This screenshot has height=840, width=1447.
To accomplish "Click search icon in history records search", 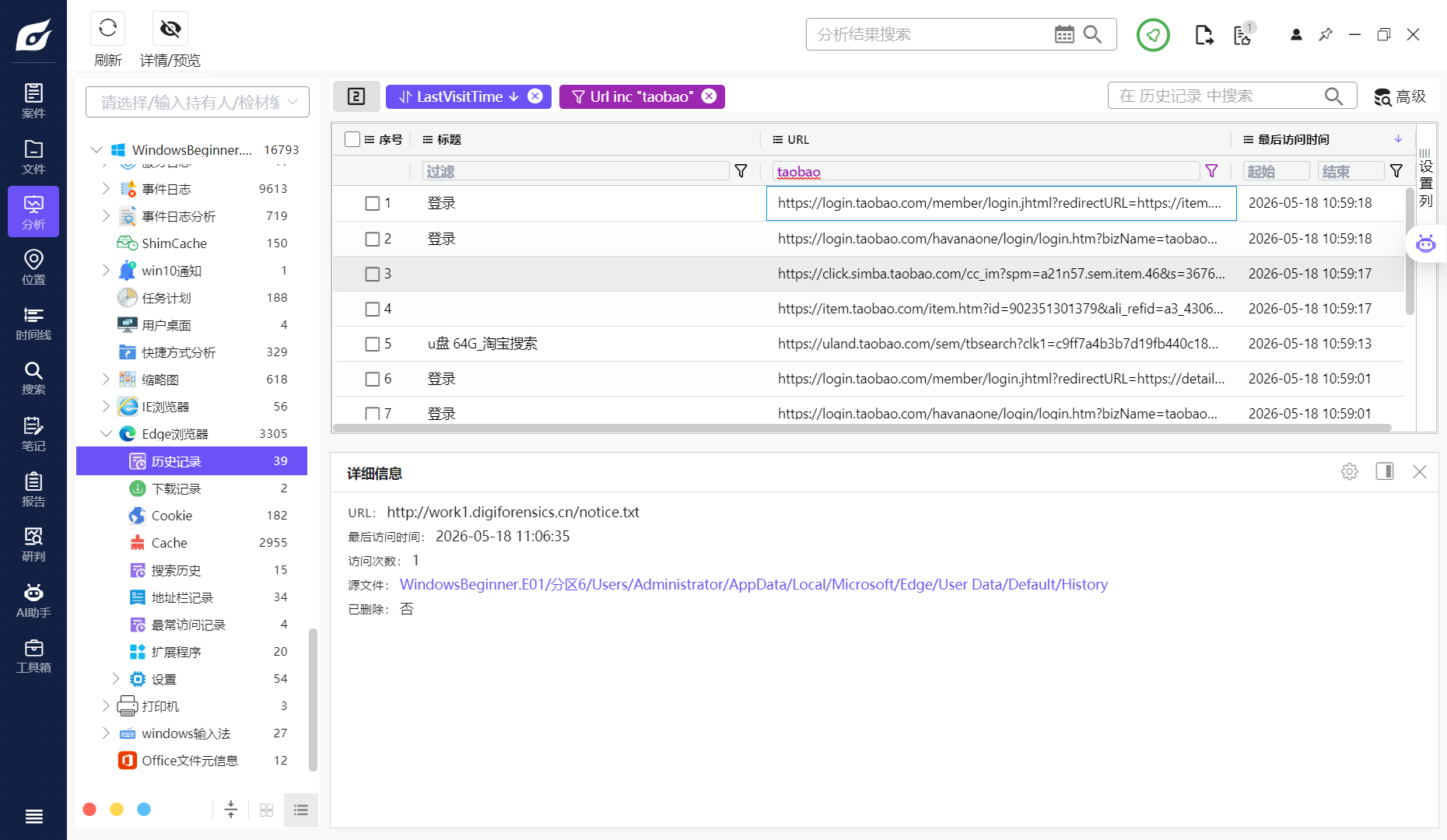I will tap(1333, 96).
